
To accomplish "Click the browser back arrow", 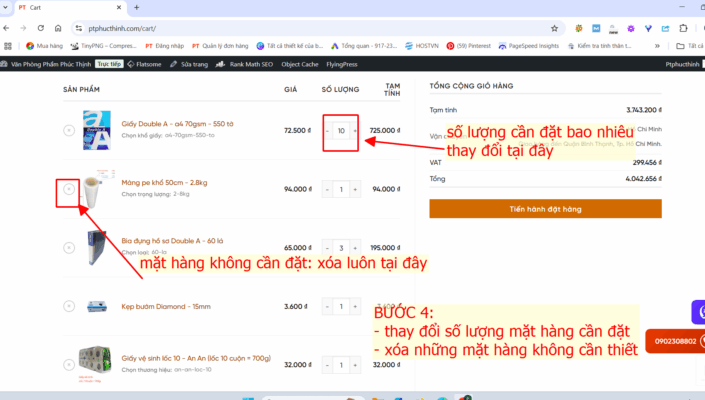I will tap(9, 28).
